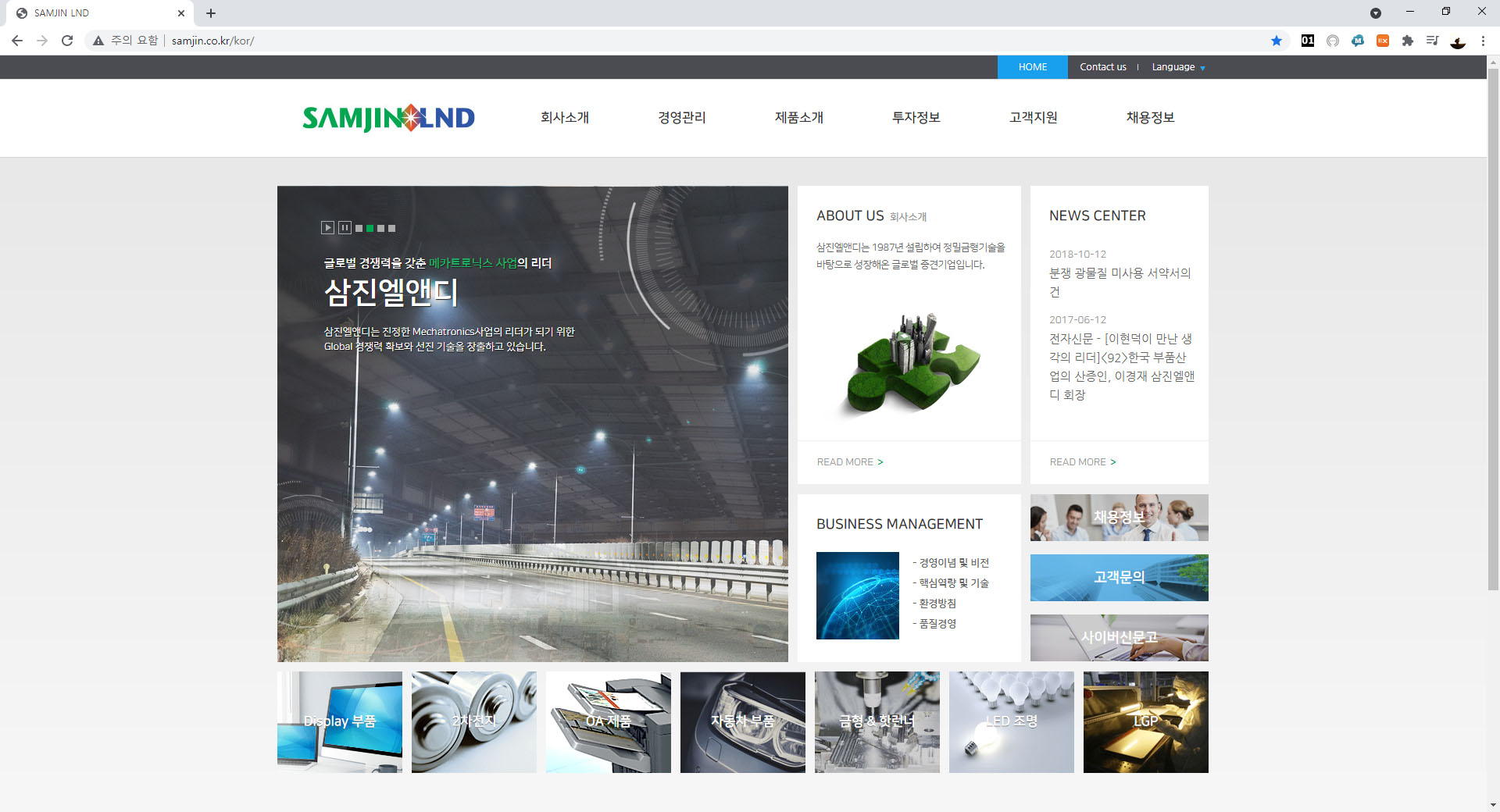
Task: Open the 경영관리 menu
Action: click(682, 117)
